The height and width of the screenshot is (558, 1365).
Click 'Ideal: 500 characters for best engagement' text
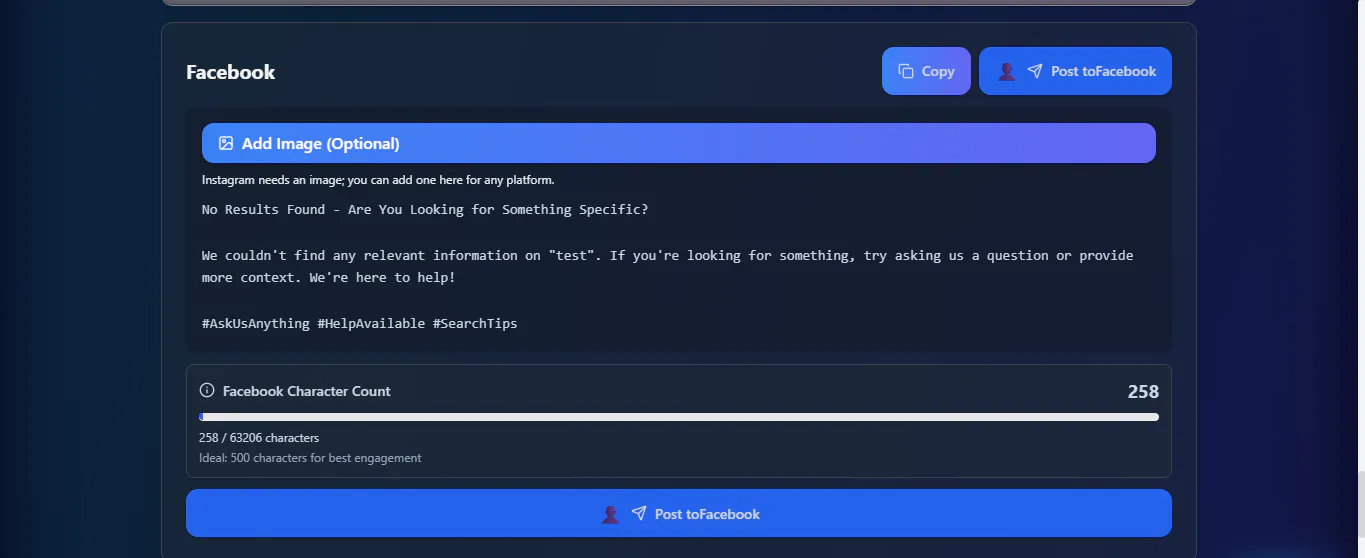coord(310,458)
